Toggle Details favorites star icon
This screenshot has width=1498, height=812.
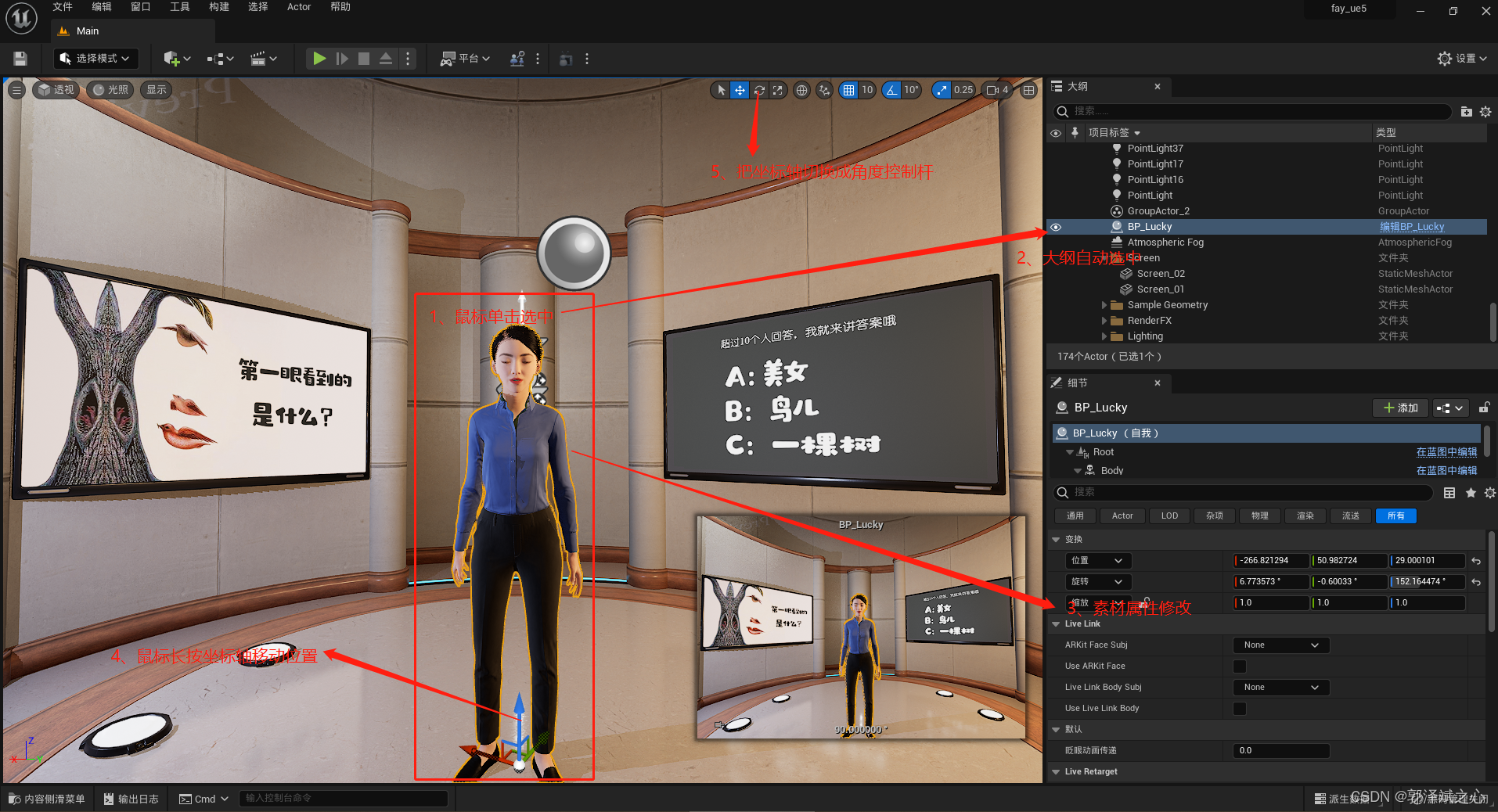pyautogui.click(x=1471, y=493)
